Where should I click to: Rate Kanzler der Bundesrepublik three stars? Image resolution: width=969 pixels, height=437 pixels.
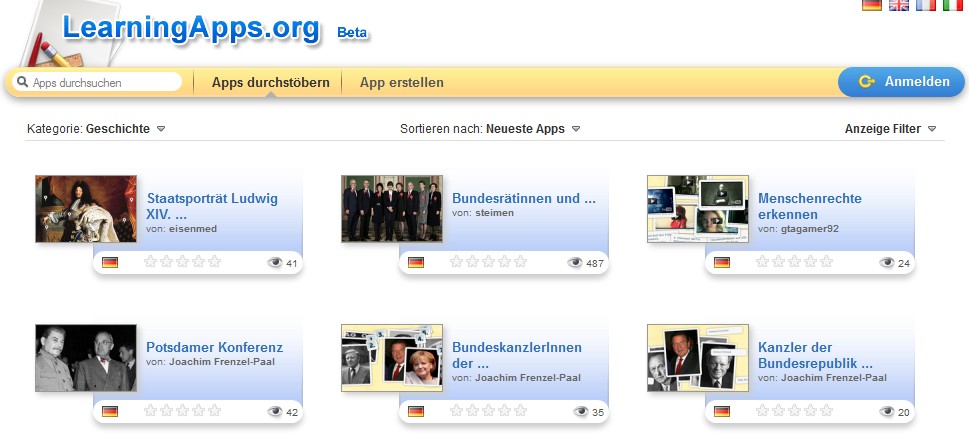[x=795, y=410]
